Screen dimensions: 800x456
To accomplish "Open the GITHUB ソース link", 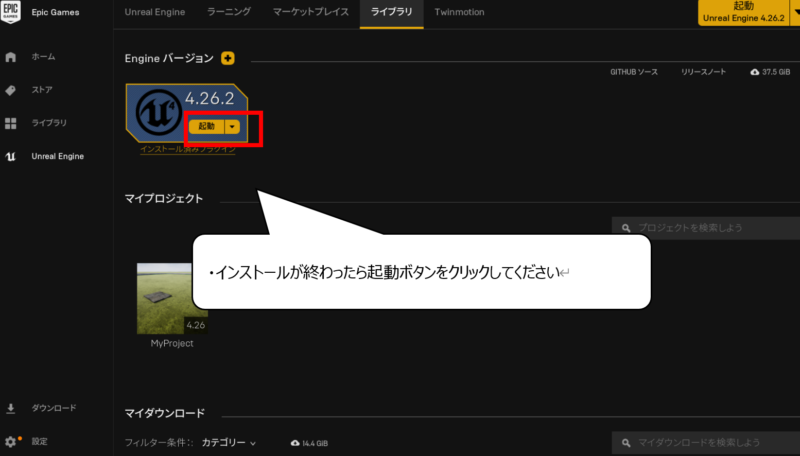I will [x=634, y=72].
